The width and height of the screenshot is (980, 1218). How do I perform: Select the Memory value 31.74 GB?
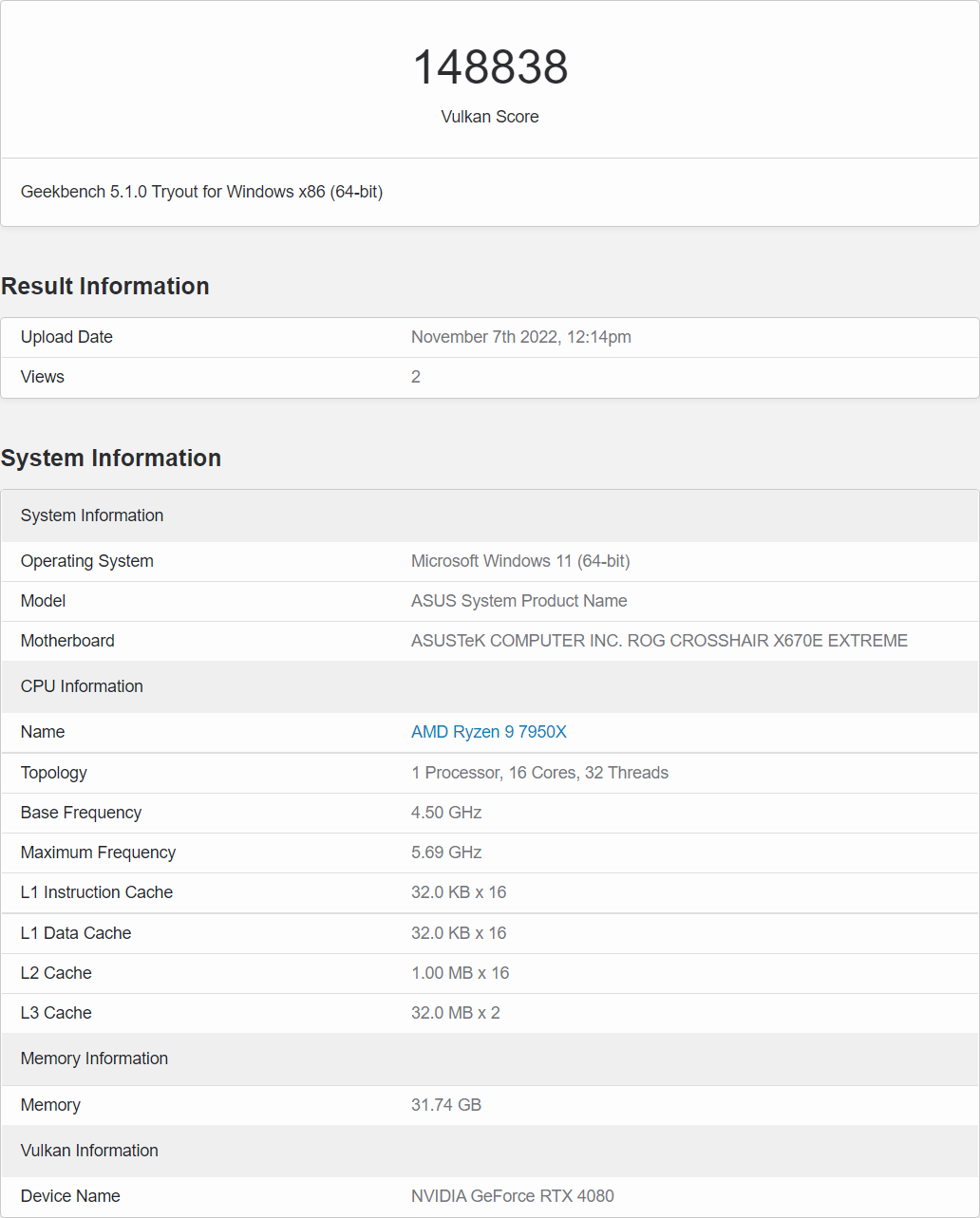pos(446,1105)
